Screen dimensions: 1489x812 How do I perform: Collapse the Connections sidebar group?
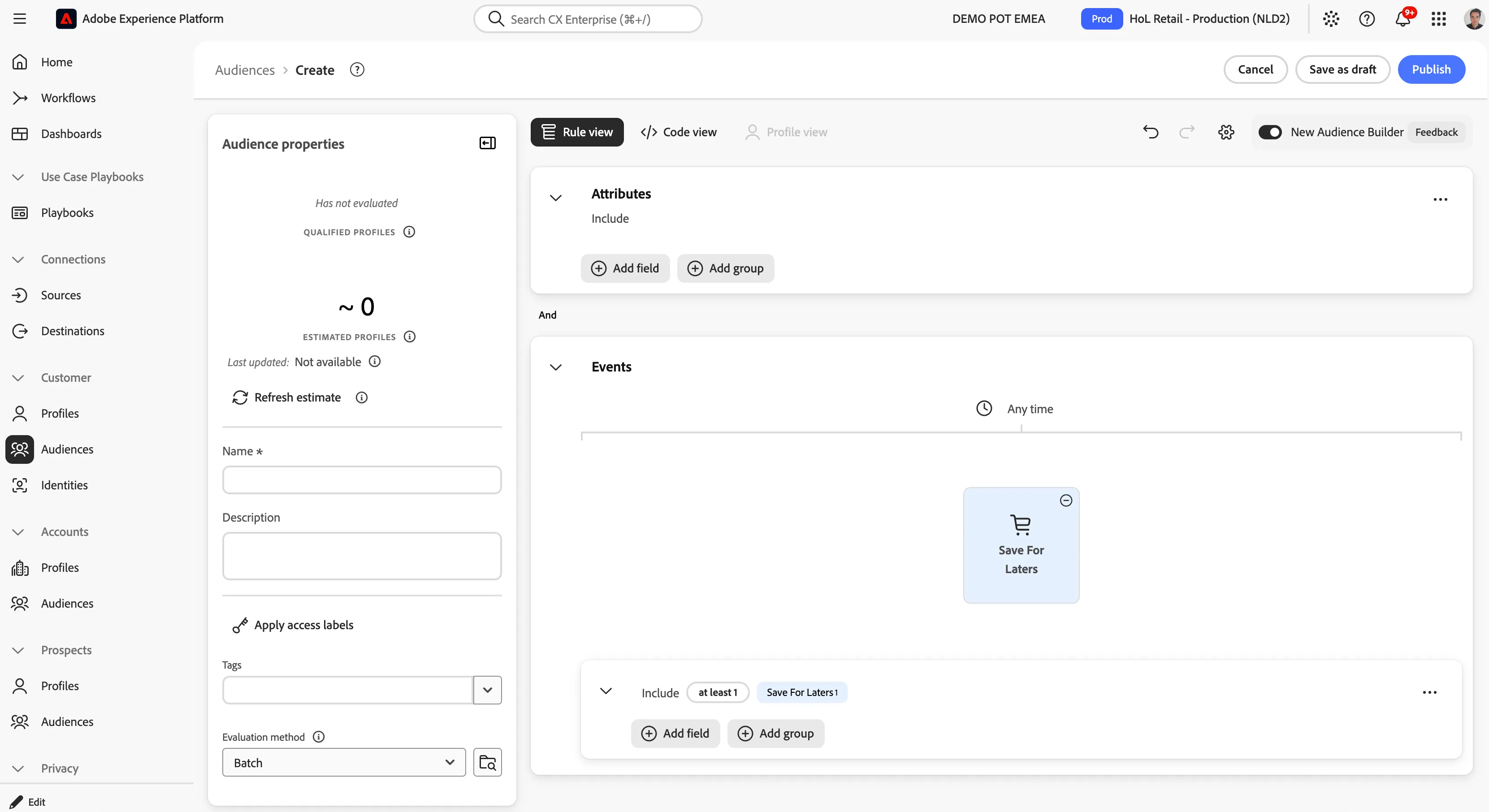click(18, 259)
